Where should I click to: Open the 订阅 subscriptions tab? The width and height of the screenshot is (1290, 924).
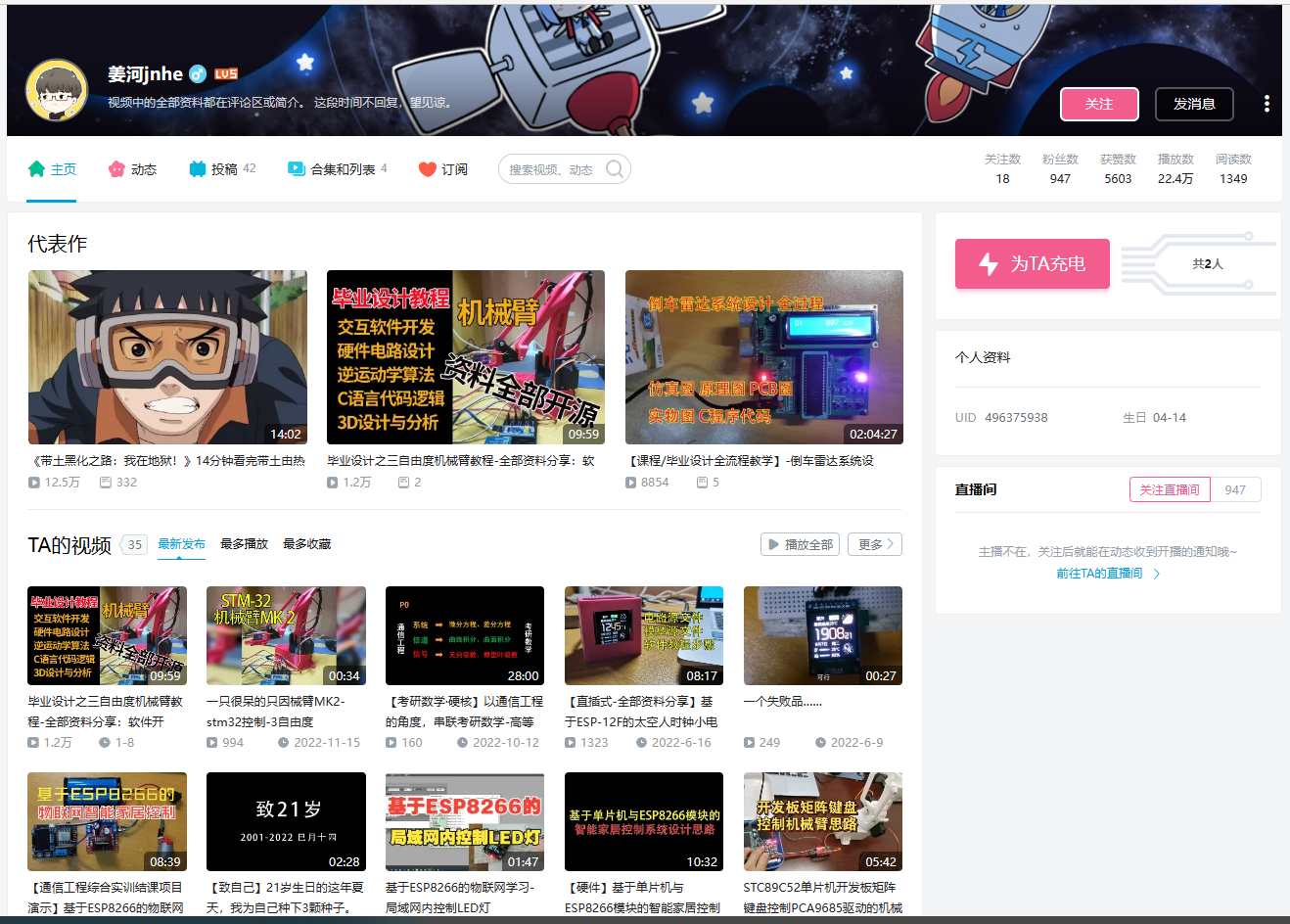(x=442, y=169)
